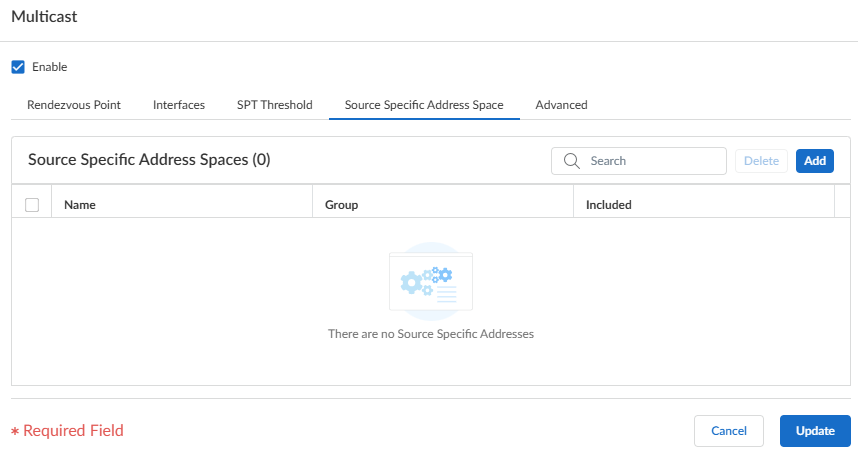Click the "no Source Specific Addresses" message
The height and width of the screenshot is (474, 858).
pos(431,334)
